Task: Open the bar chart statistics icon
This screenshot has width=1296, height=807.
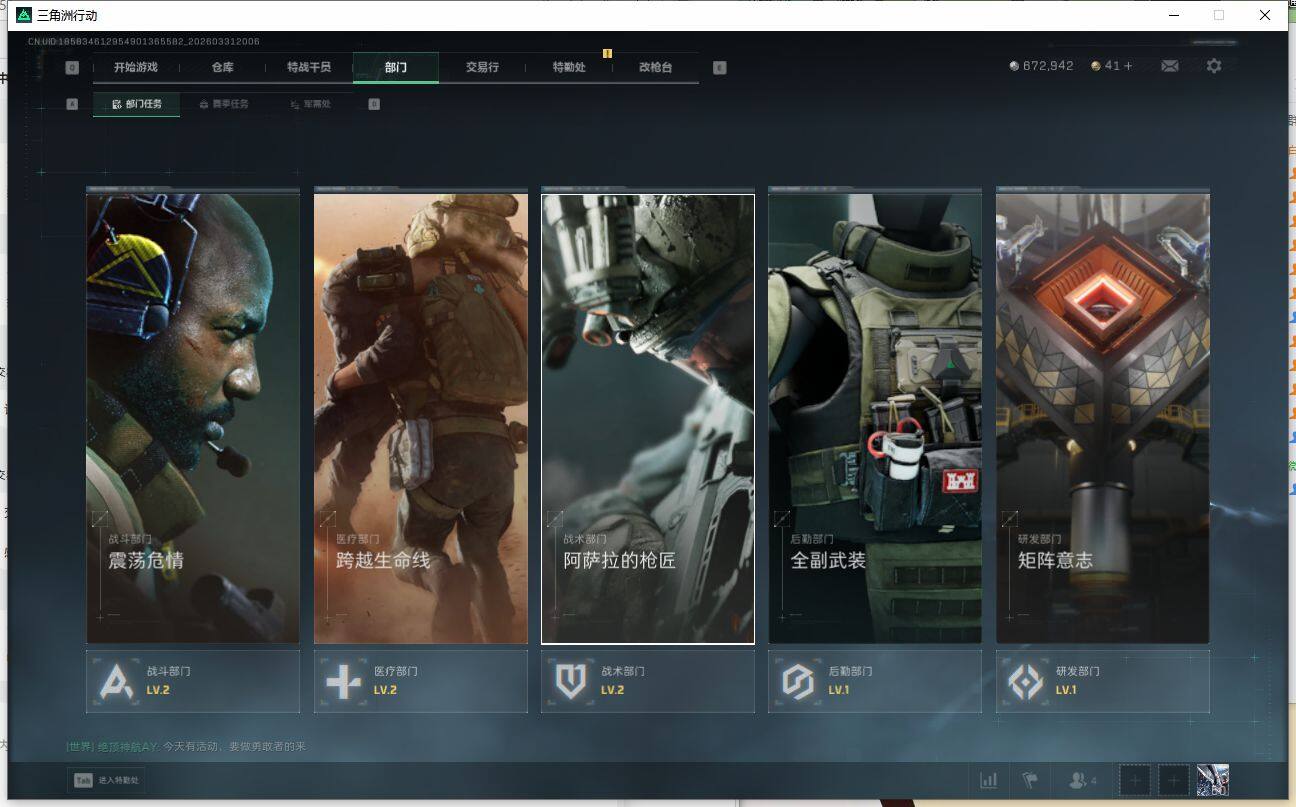Action: [x=988, y=780]
